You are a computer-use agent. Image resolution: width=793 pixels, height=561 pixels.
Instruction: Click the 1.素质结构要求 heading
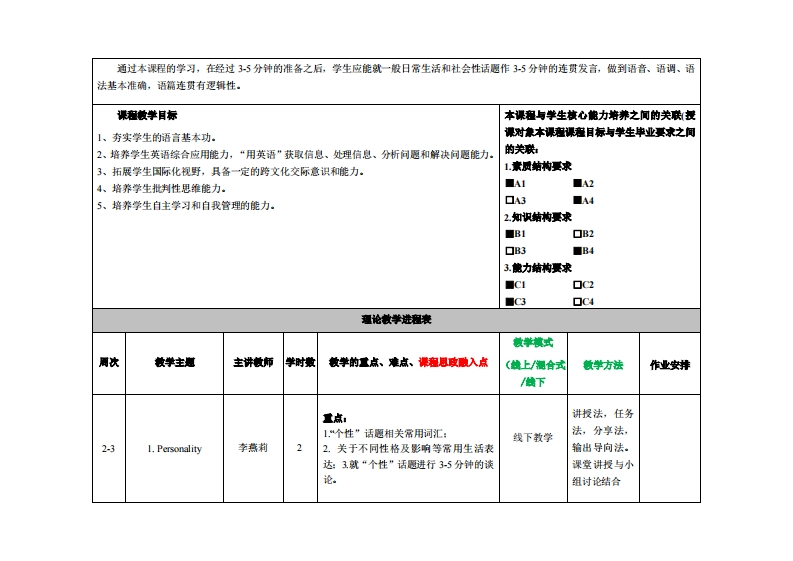click(537, 166)
